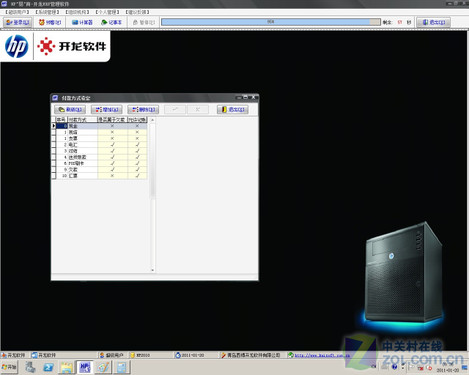Open the first menu in the menu bar

tap(17, 12)
